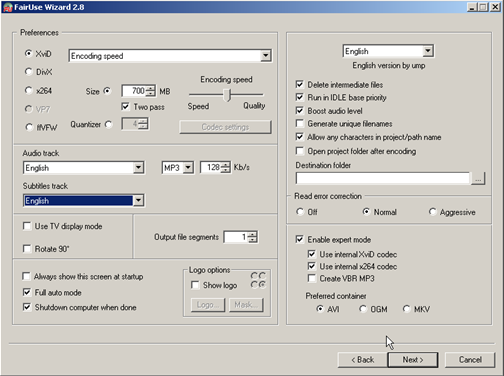Screen dimensions: 504x376
Task: Enable Create VBR MP3
Action: (x=312, y=278)
